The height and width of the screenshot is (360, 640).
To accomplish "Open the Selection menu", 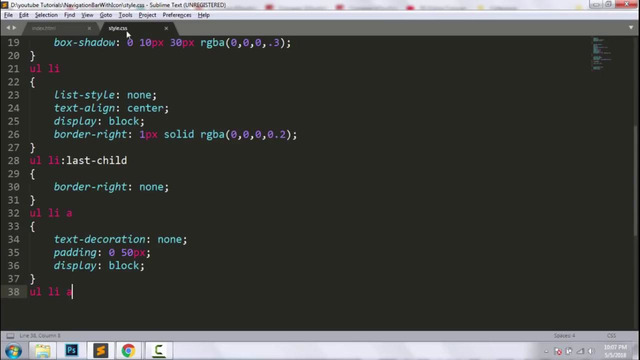I will click(46, 15).
